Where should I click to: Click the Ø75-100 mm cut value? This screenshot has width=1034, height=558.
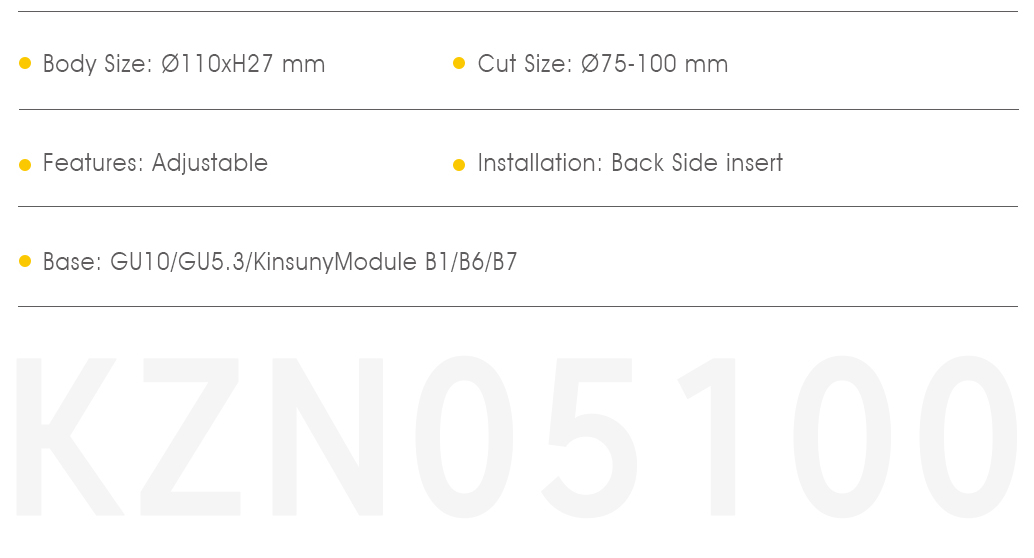[655, 64]
